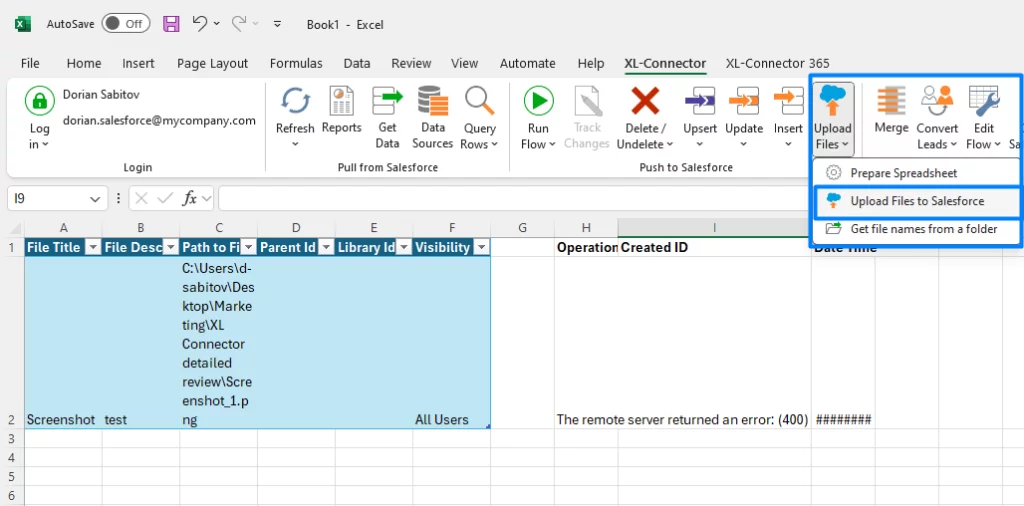The image size is (1024, 506).
Task: Open the Help tab
Action: pos(590,63)
